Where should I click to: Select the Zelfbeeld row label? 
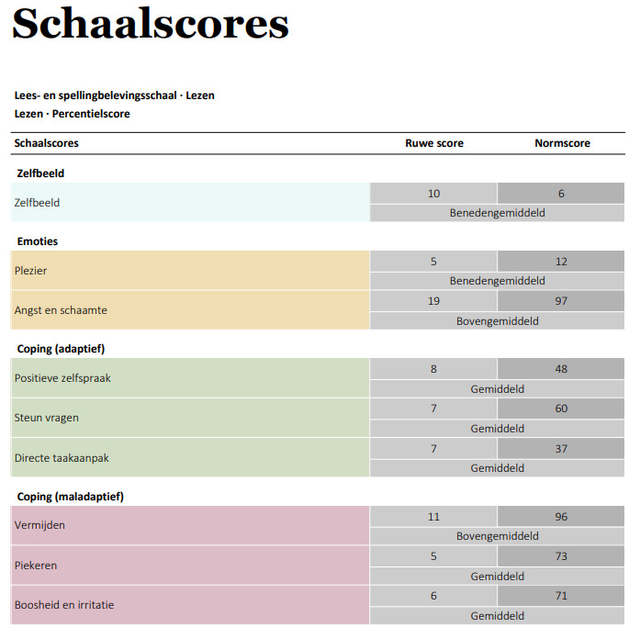37,202
